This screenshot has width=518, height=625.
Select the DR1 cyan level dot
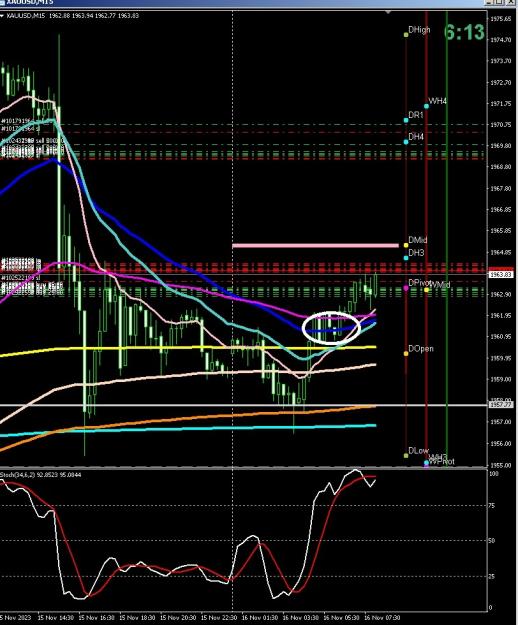click(x=406, y=120)
